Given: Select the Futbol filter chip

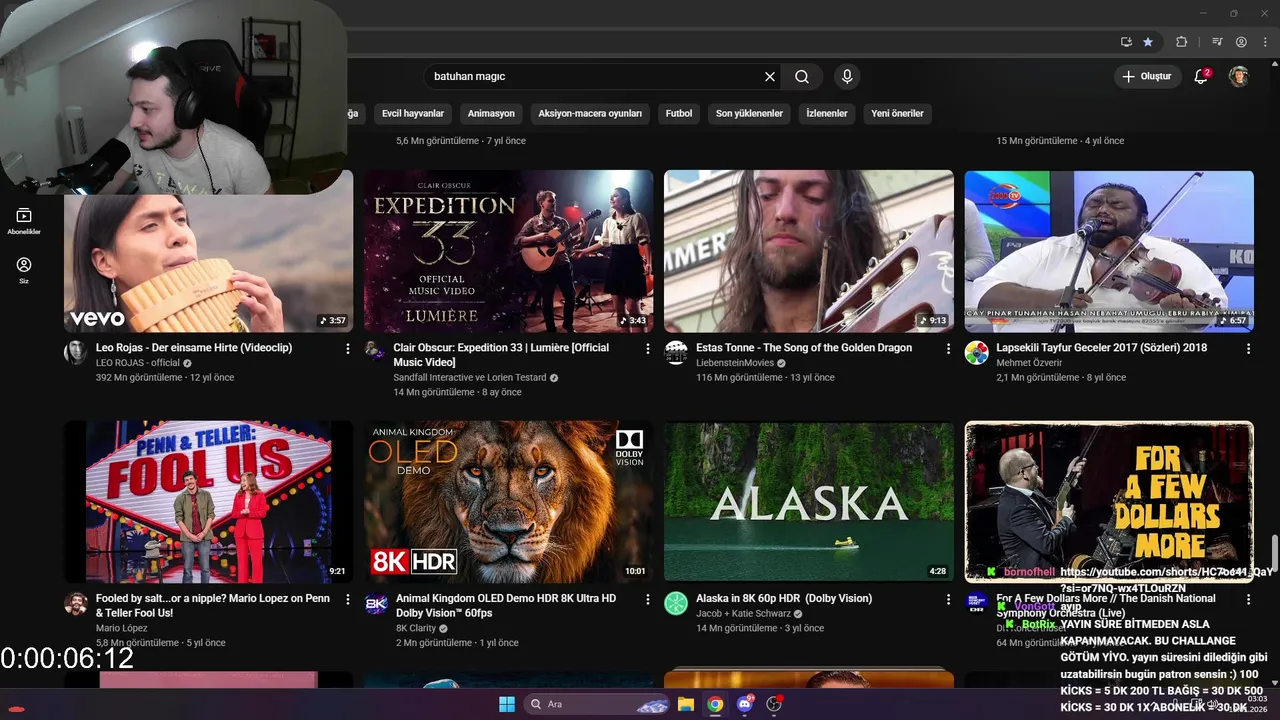Looking at the screenshot, I should [x=679, y=113].
